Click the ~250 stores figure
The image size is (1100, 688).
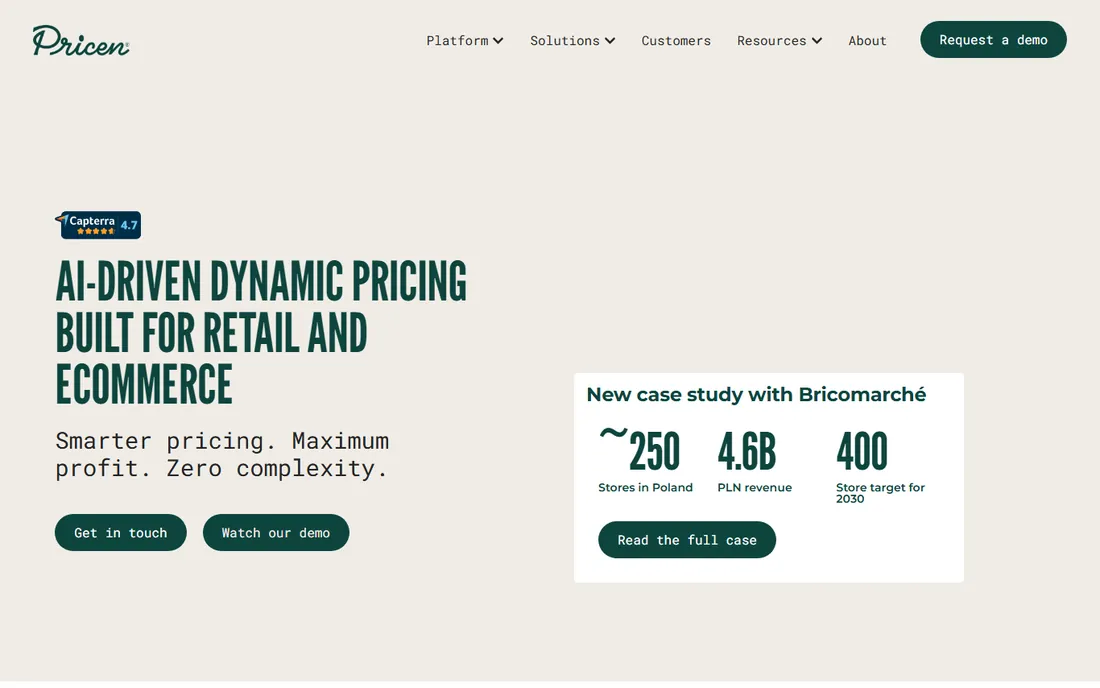coord(639,450)
